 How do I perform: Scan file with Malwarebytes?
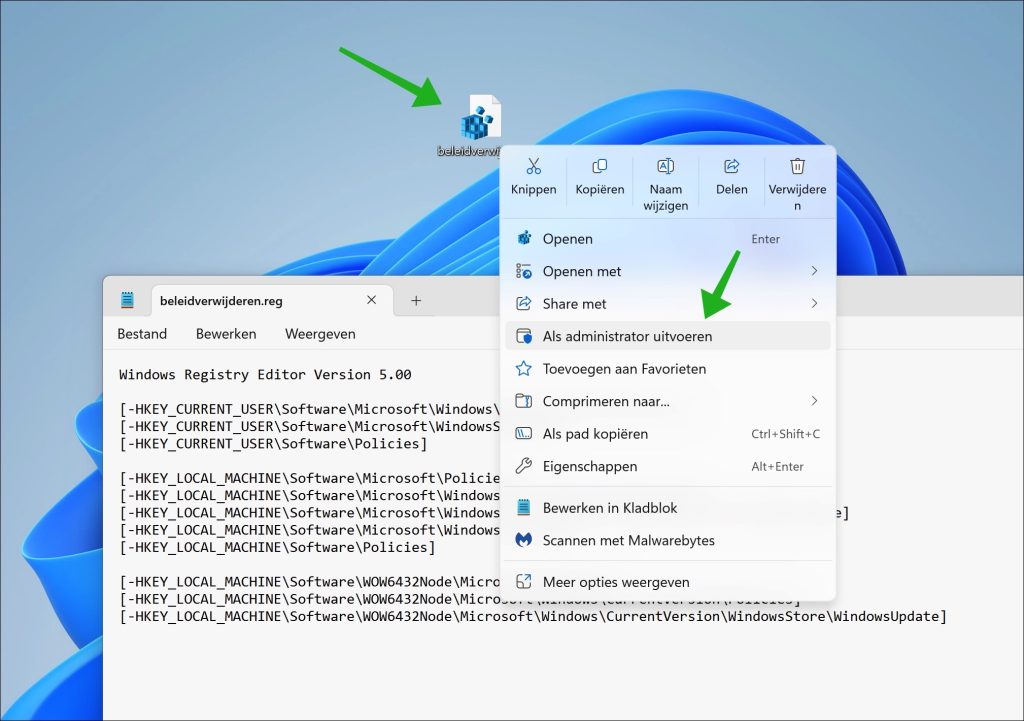point(628,540)
